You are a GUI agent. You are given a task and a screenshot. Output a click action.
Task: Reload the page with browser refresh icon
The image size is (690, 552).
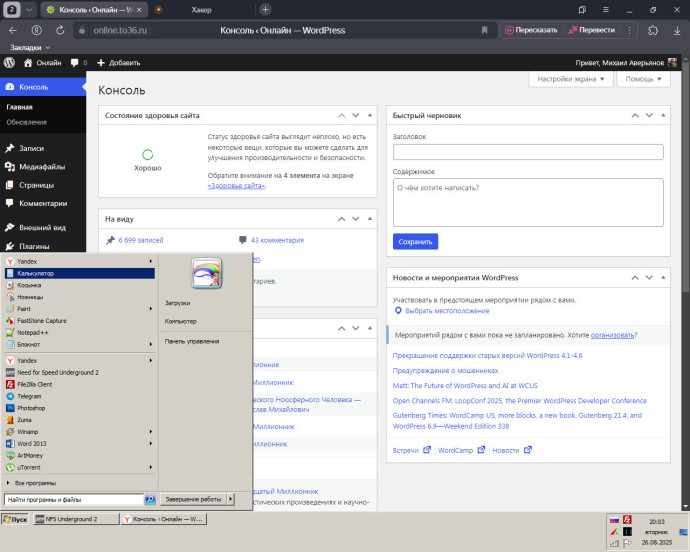pos(60,30)
